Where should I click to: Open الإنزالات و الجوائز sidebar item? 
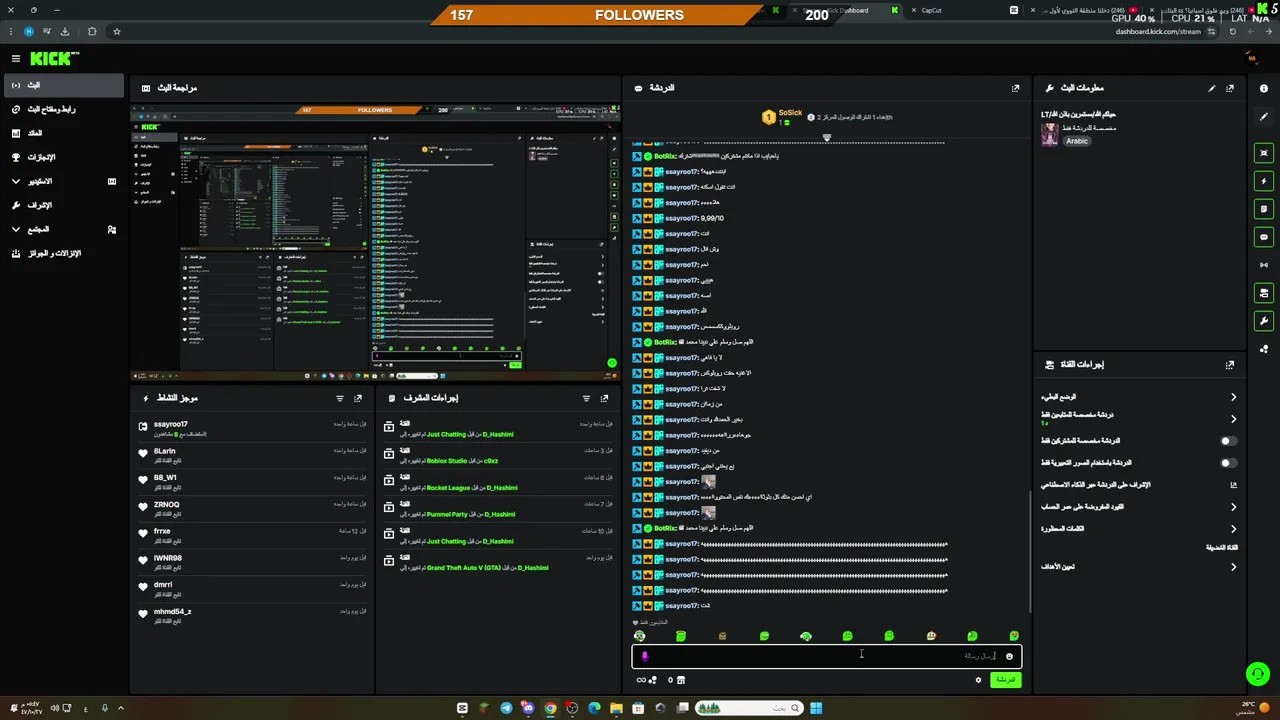64,253
